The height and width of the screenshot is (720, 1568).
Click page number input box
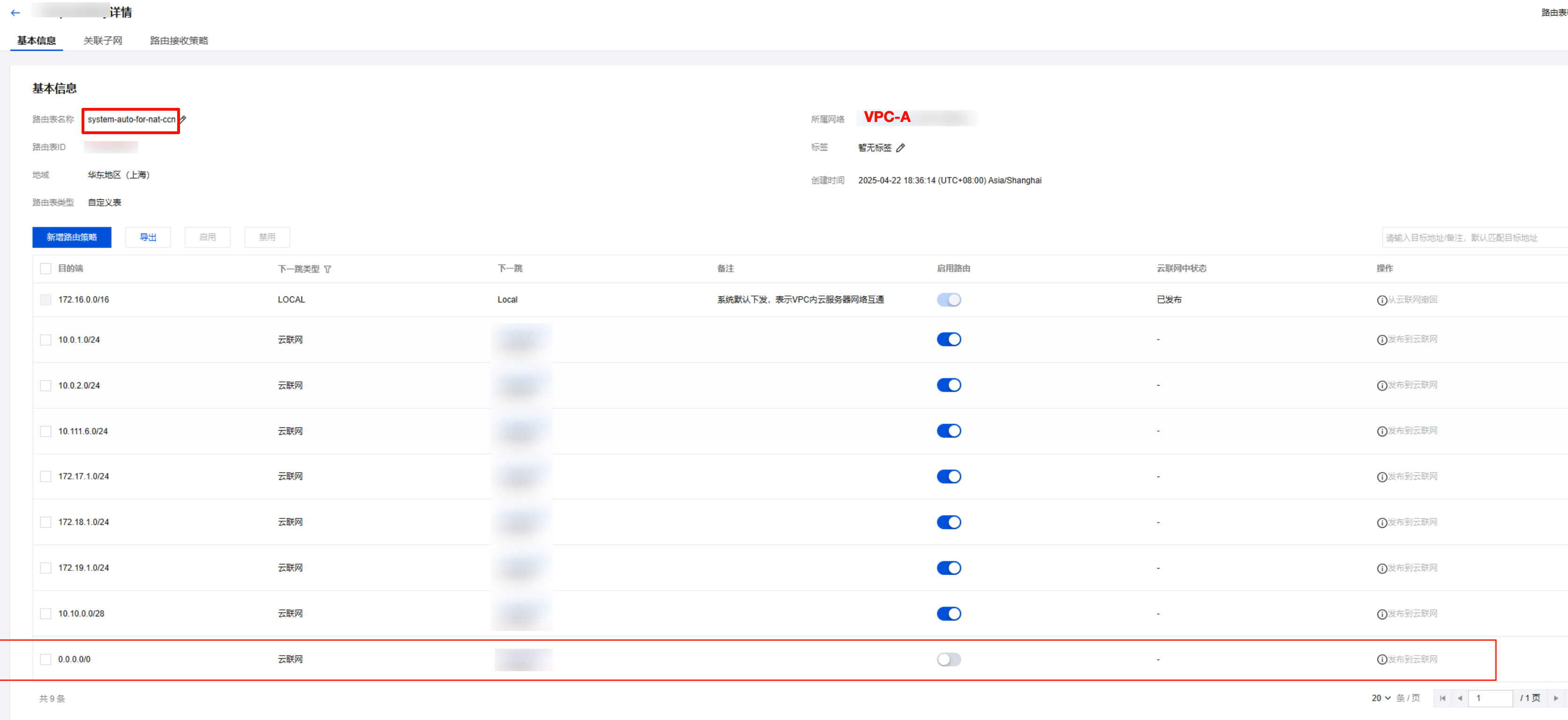[1490, 698]
